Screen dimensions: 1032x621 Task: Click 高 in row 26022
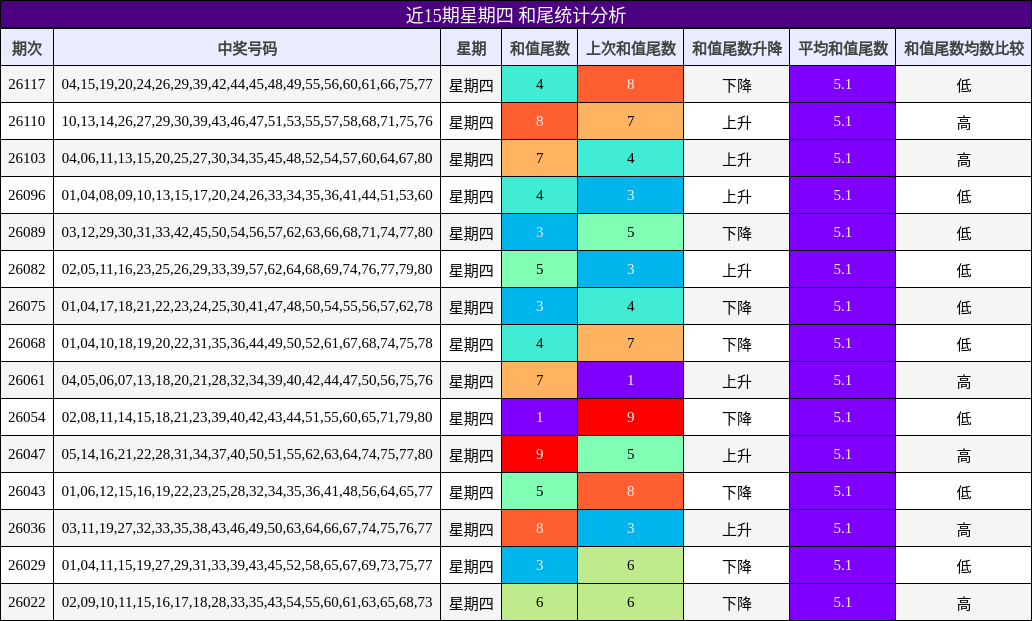(964, 603)
